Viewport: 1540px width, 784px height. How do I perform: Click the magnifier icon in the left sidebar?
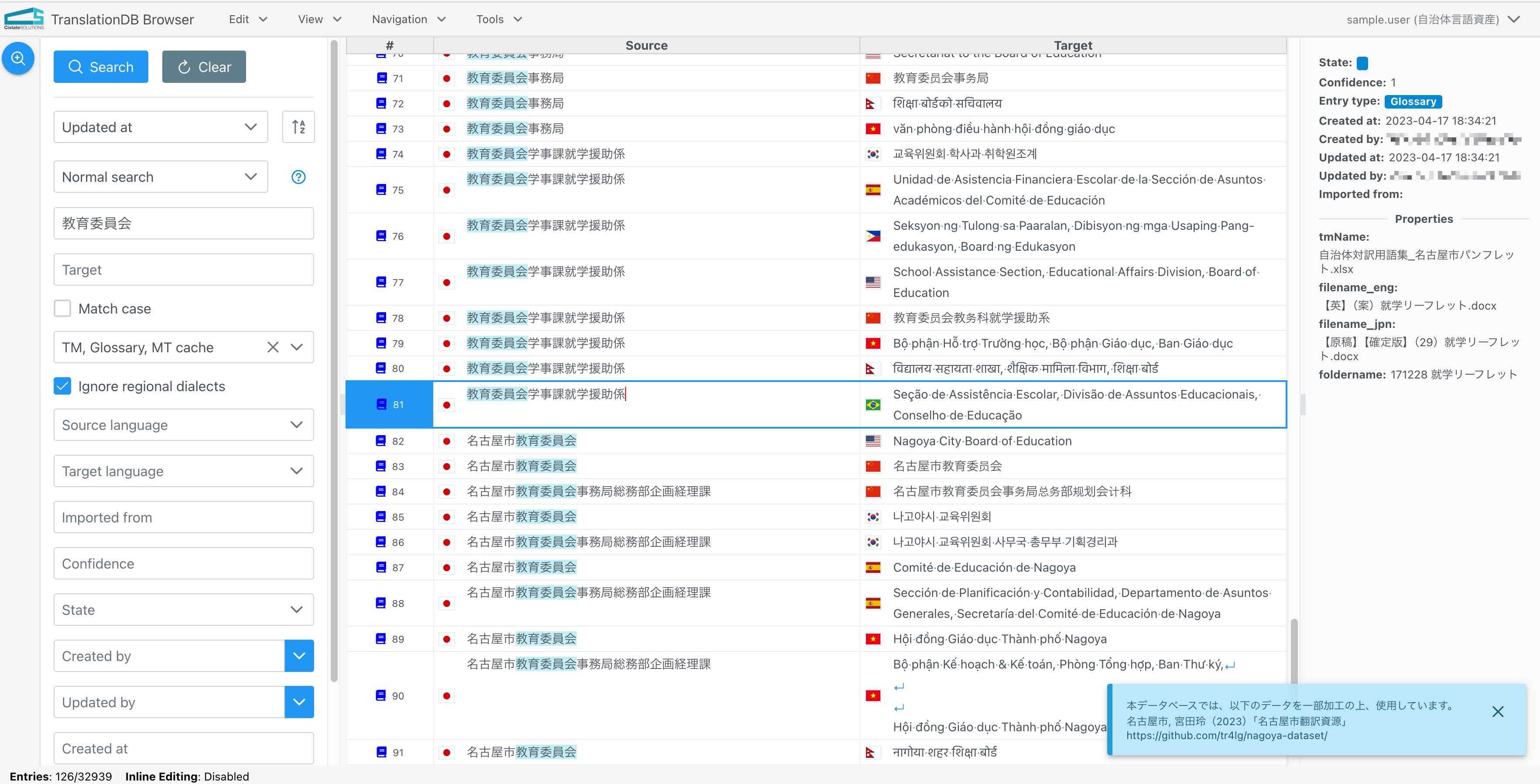point(18,58)
